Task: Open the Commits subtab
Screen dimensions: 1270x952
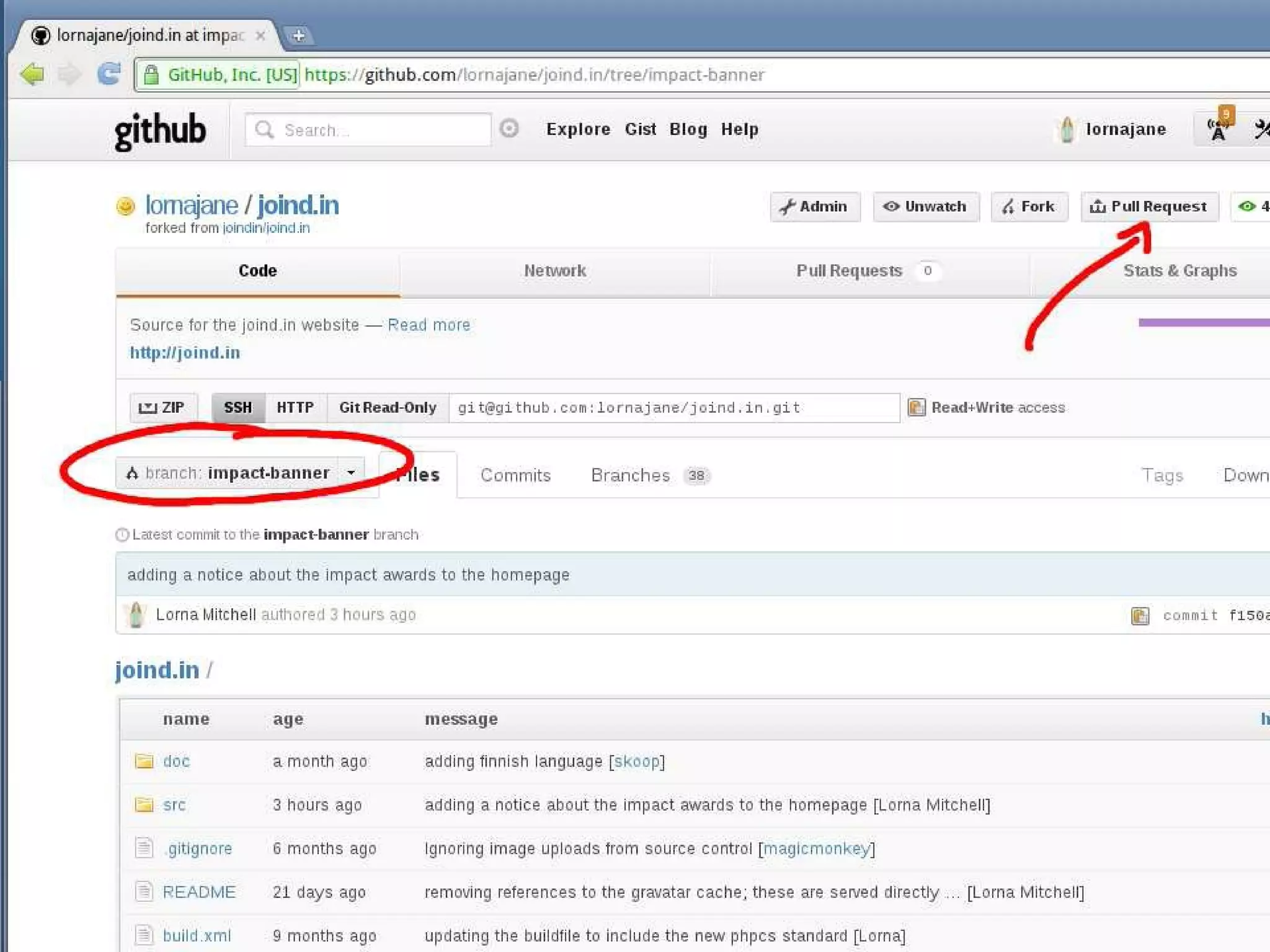Action: coord(515,475)
